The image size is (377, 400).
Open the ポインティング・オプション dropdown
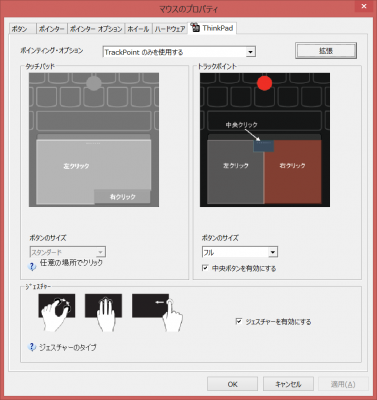179,52
